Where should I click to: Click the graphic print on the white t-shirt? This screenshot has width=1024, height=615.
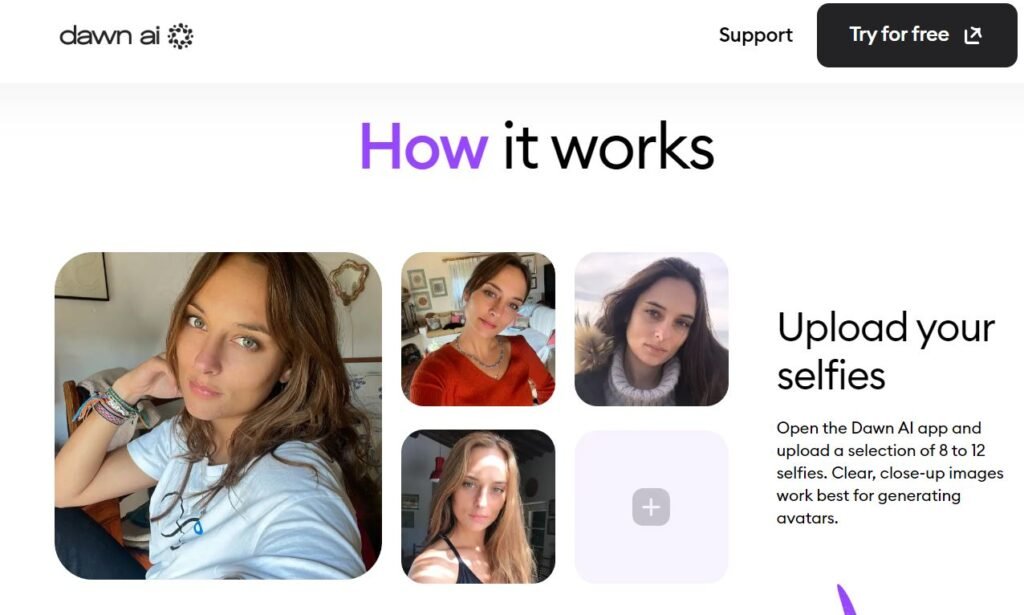[x=182, y=519]
